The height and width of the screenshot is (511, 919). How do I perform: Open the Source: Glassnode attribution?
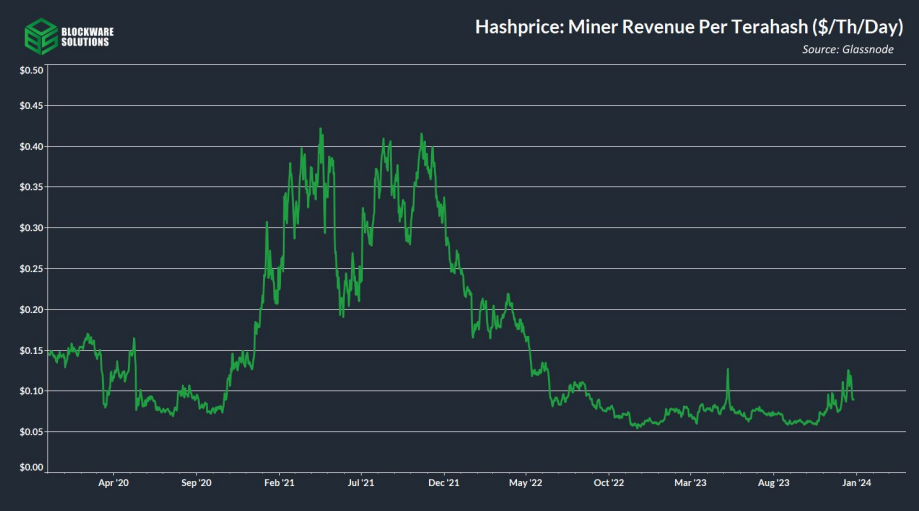(x=848, y=49)
